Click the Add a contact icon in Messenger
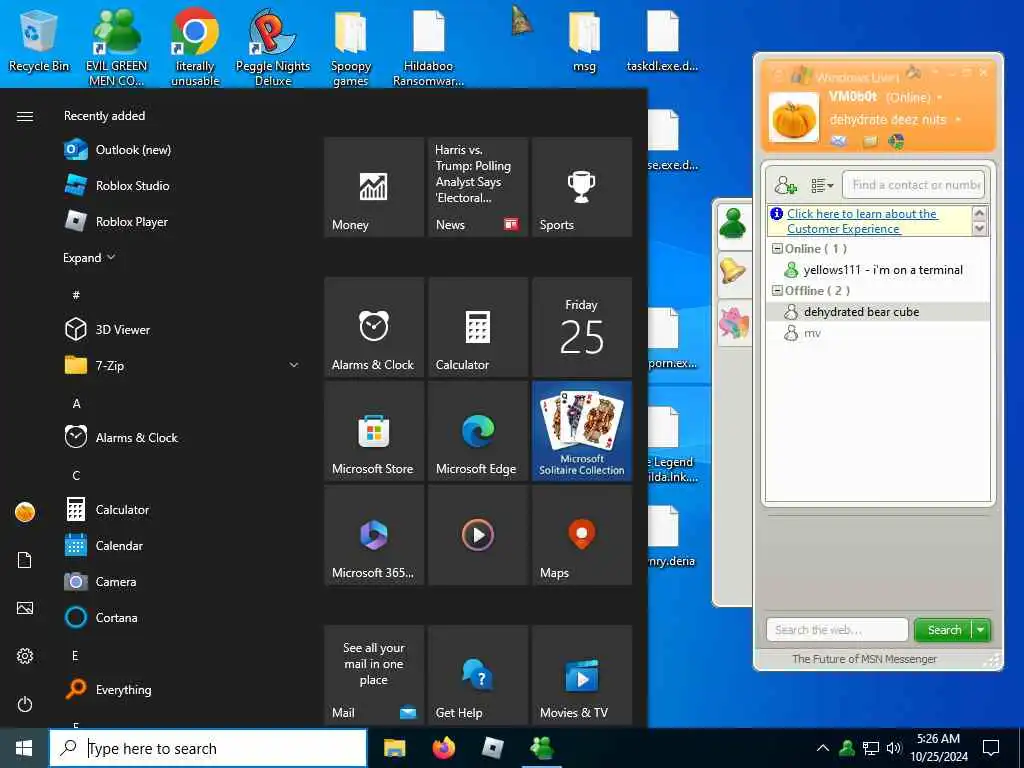1024x768 pixels. point(786,185)
